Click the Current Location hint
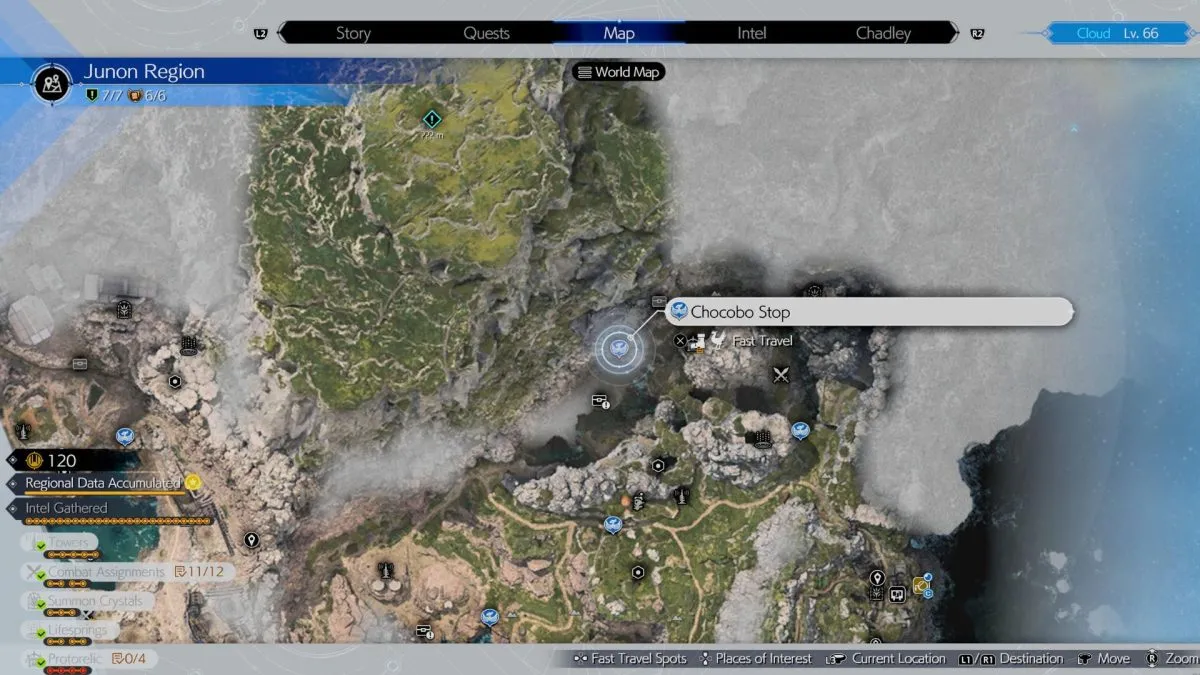This screenshot has width=1200, height=675. (886, 659)
